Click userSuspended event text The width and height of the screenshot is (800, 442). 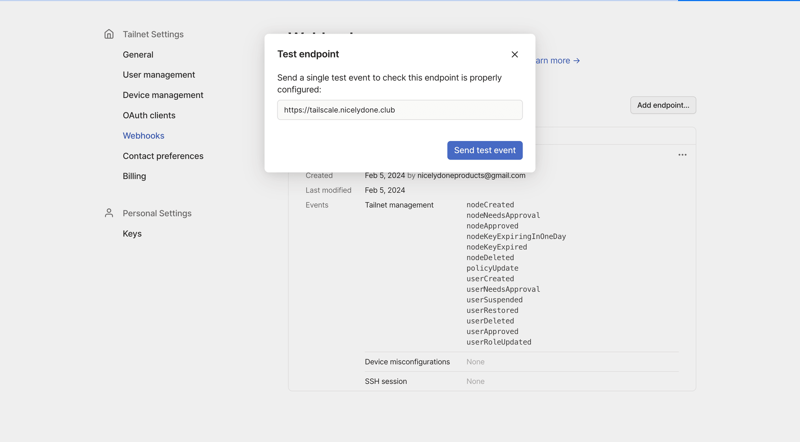[x=494, y=300]
